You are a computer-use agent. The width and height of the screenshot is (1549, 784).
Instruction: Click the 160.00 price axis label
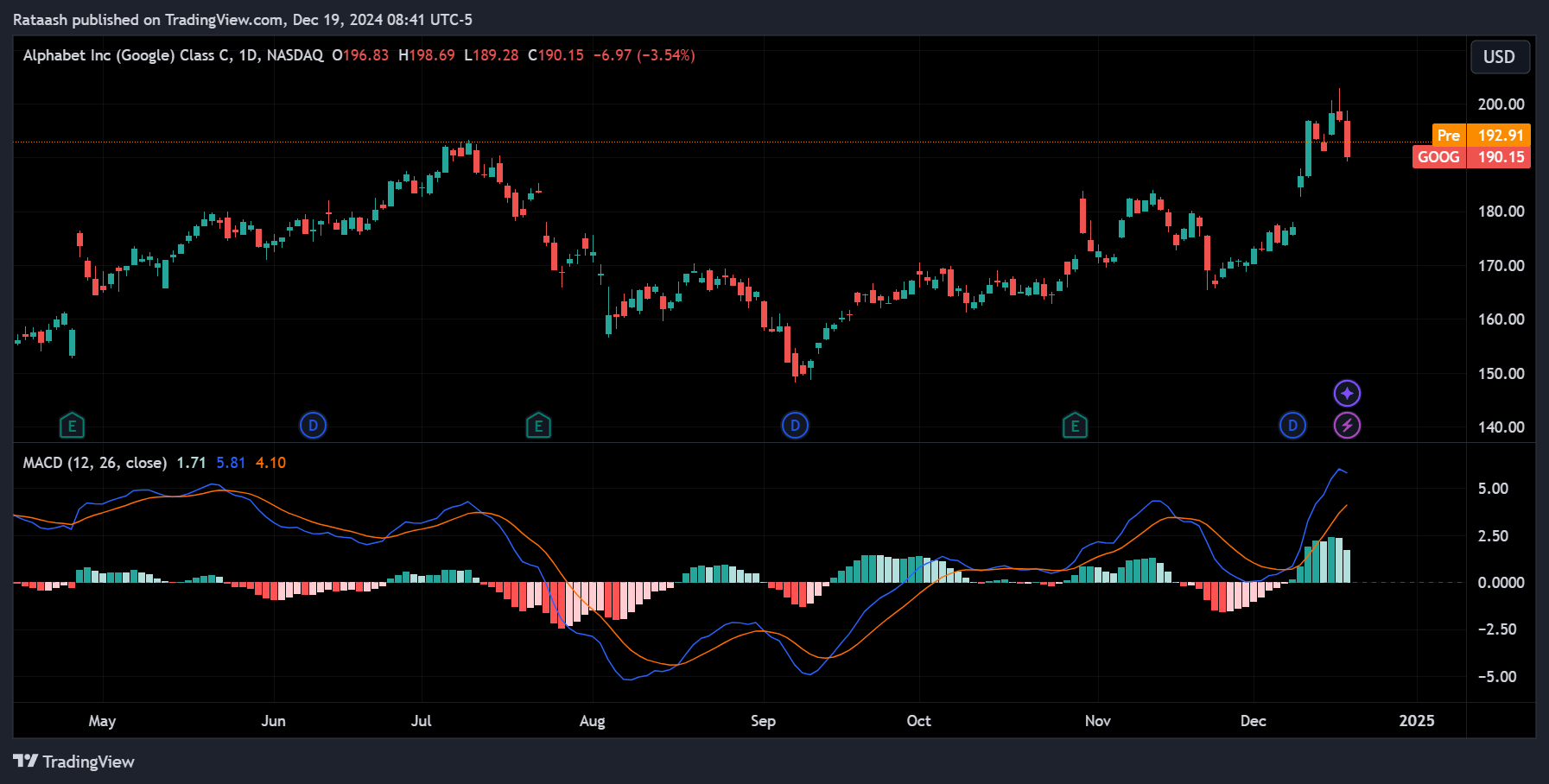(x=1501, y=319)
